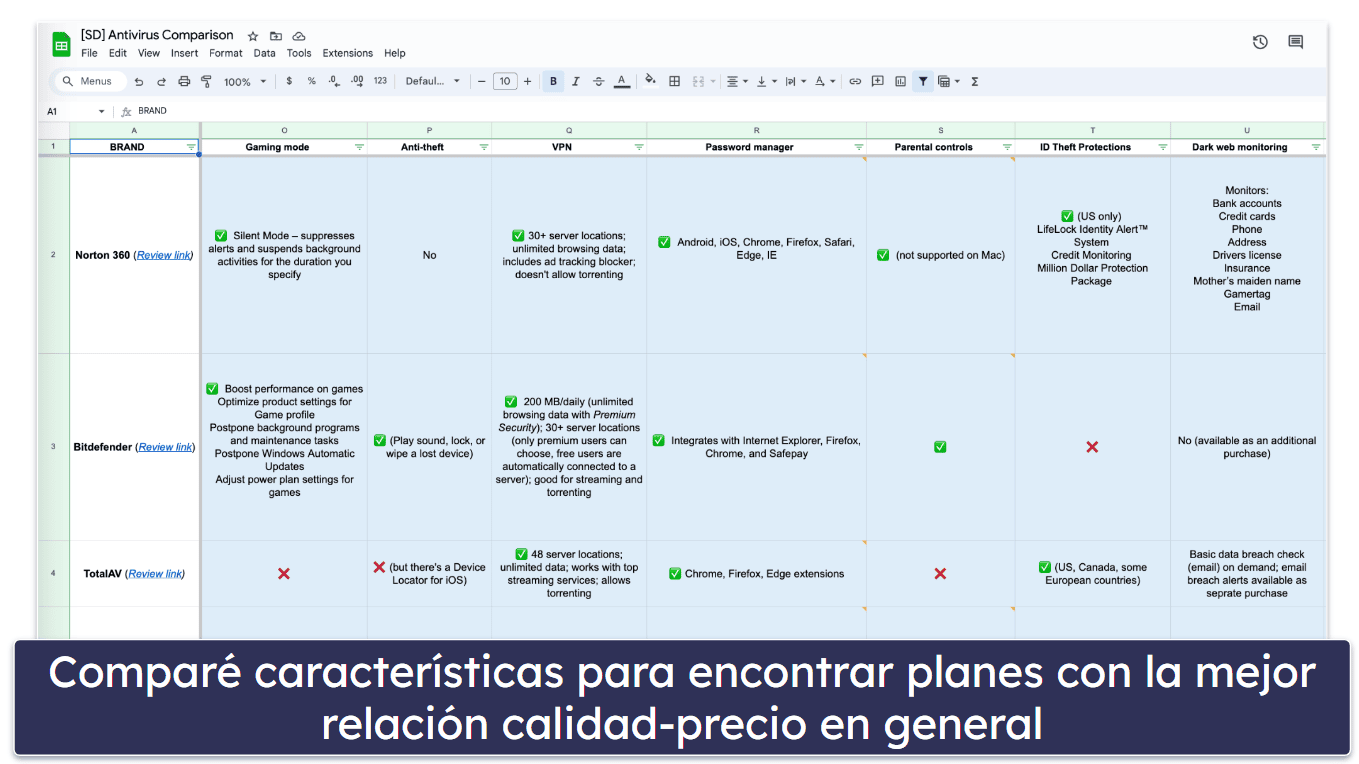Open the Dark web monitoring filter
This screenshot has height=764, width=1359.
pyautogui.click(x=1316, y=147)
